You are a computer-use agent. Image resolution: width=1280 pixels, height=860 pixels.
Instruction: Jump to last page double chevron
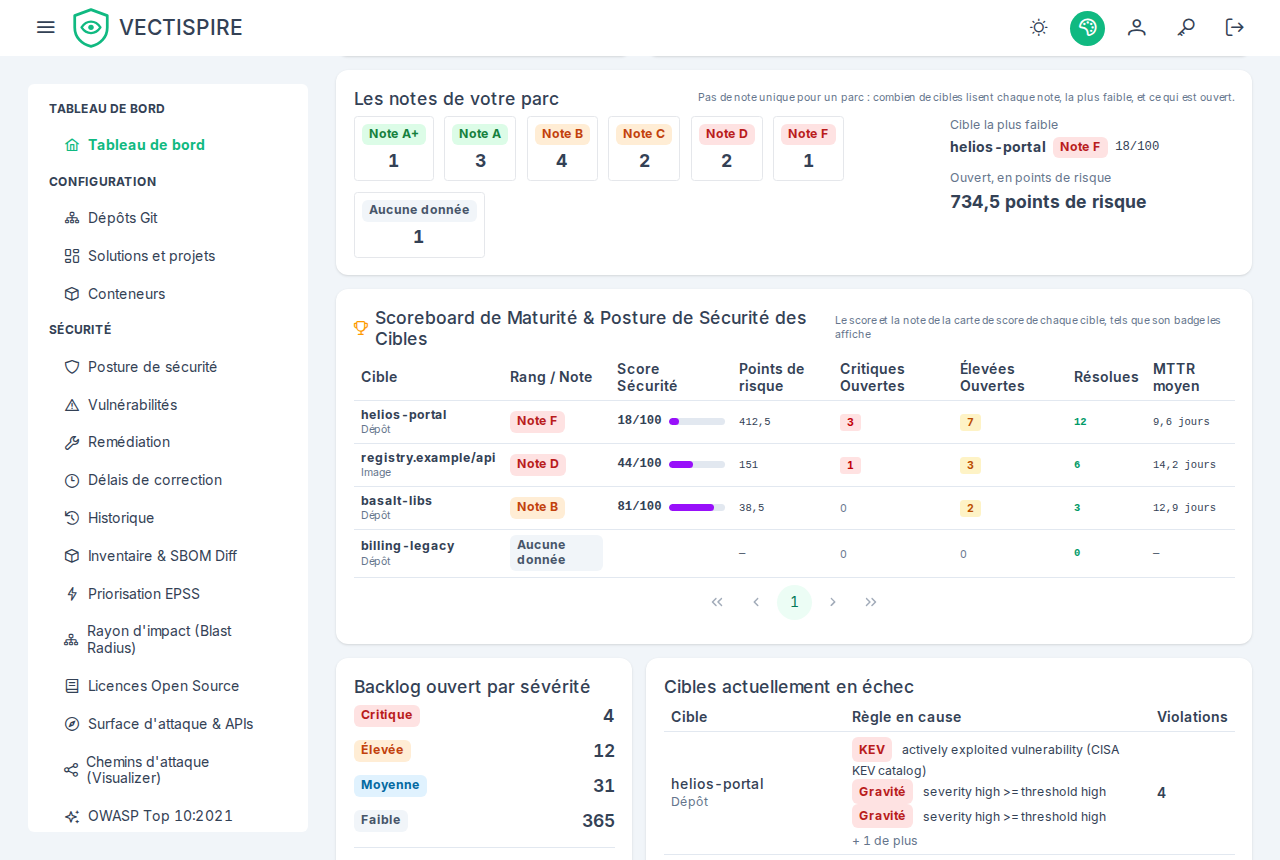(871, 602)
